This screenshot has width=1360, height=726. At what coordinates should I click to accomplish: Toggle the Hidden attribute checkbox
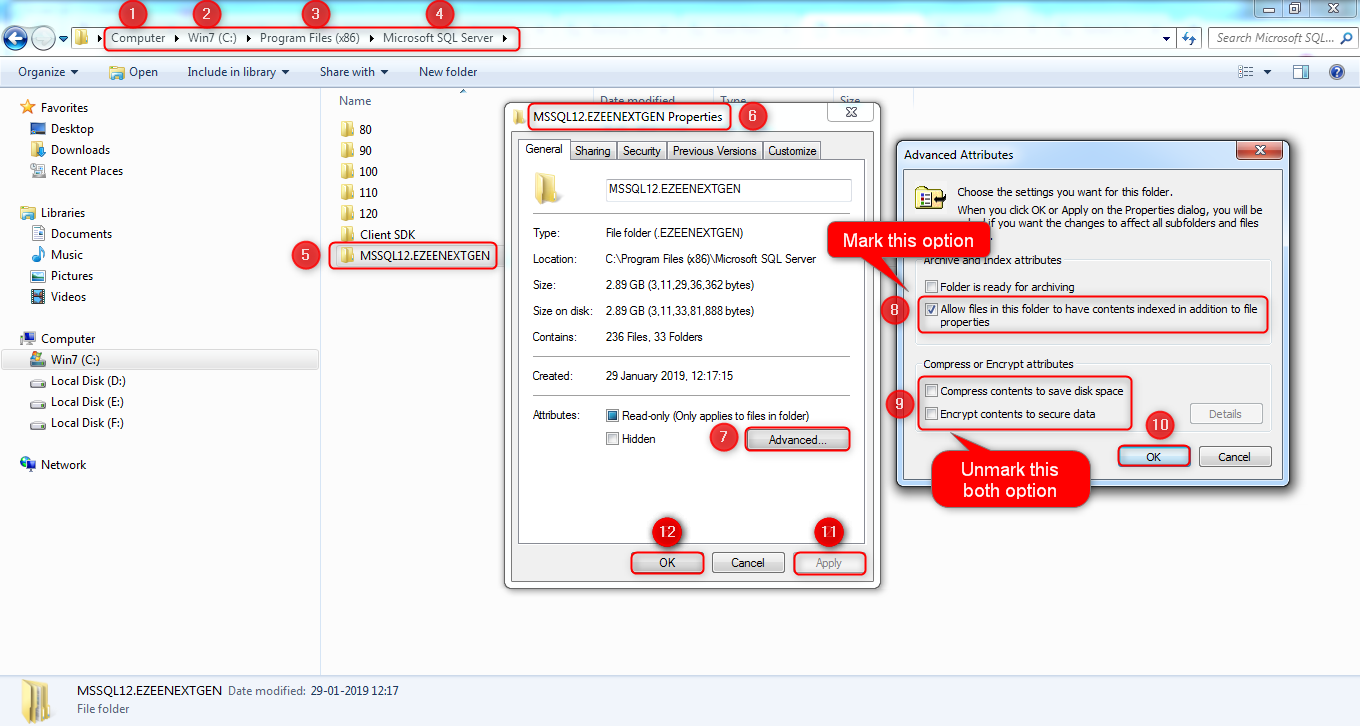(613, 439)
